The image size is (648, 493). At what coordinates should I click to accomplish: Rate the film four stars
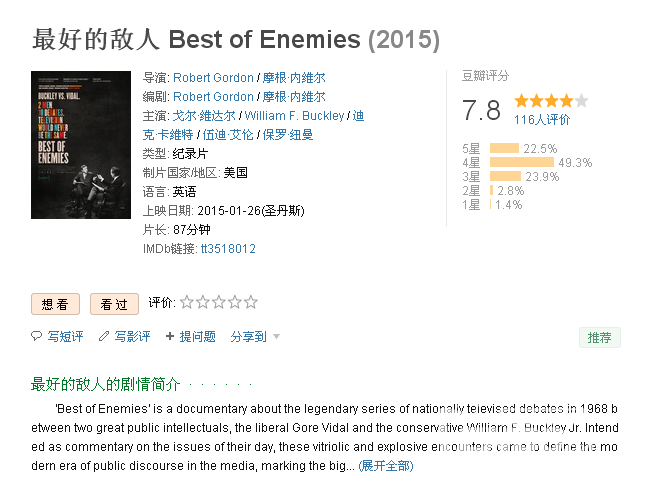point(235,302)
